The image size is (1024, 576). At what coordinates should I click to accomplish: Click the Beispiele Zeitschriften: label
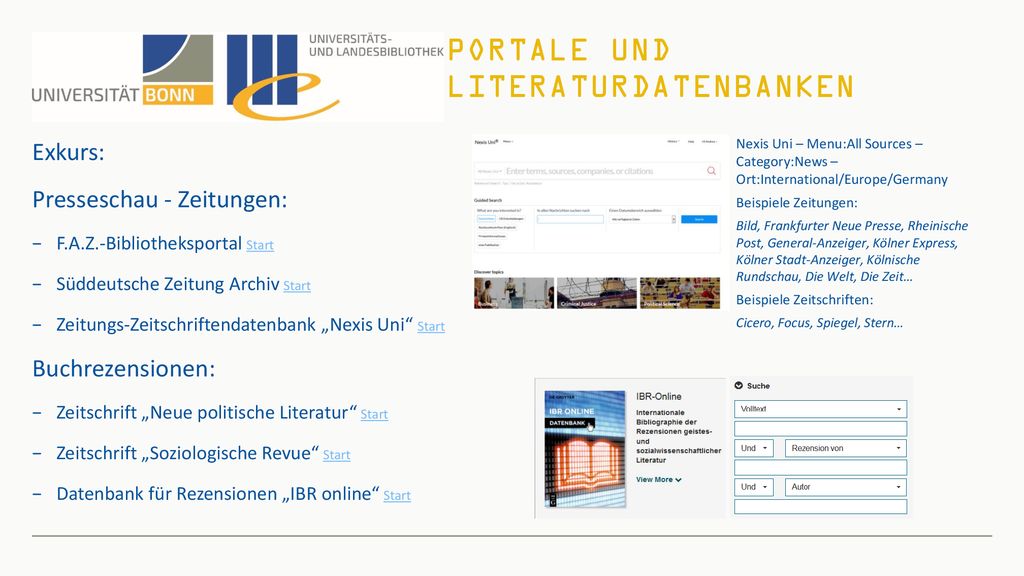pyautogui.click(x=805, y=300)
